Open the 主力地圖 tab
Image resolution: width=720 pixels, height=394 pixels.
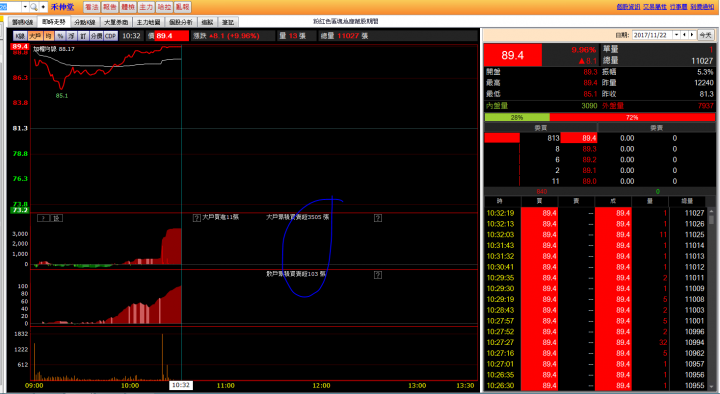[148, 22]
